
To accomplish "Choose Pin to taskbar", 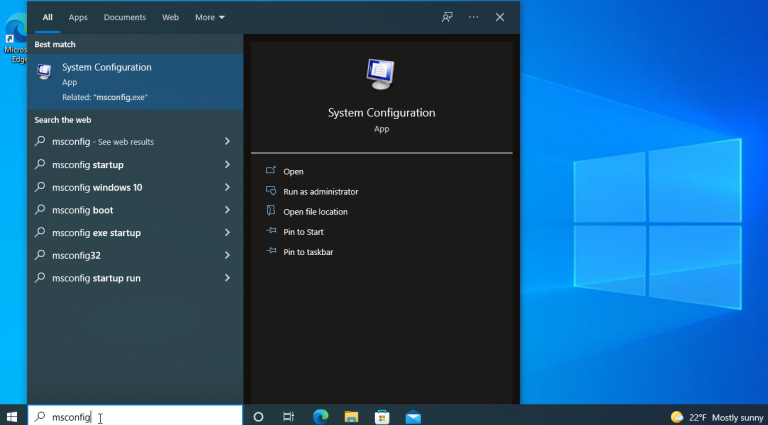I will (x=308, y=252).
